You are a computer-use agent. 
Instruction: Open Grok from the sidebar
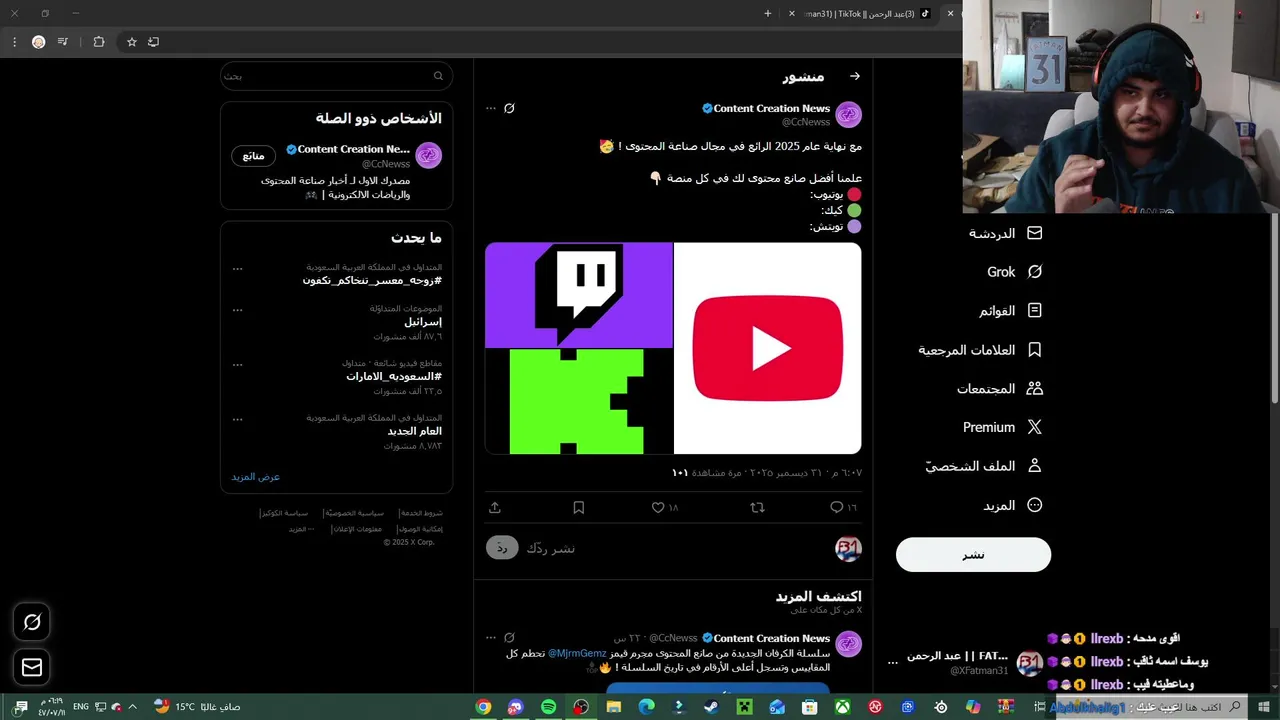coord(1014,272)
